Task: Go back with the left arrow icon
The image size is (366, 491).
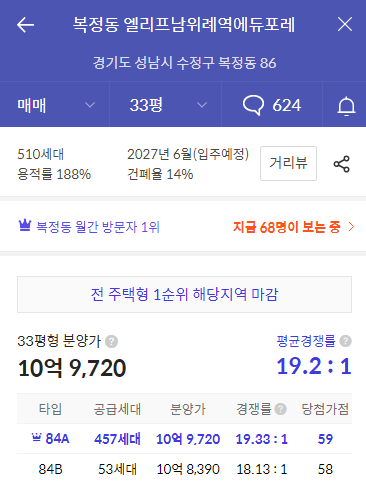Action: 25,25
